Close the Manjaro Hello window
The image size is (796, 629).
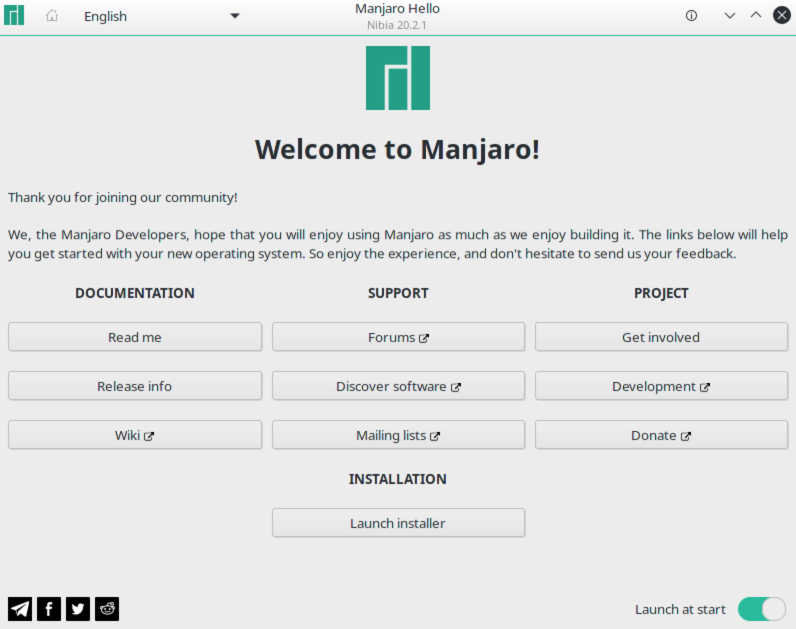(x=782, y=15)
